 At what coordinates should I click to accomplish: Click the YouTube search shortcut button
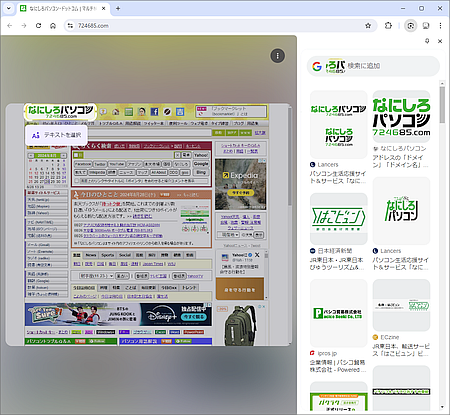tap(117, 164)
